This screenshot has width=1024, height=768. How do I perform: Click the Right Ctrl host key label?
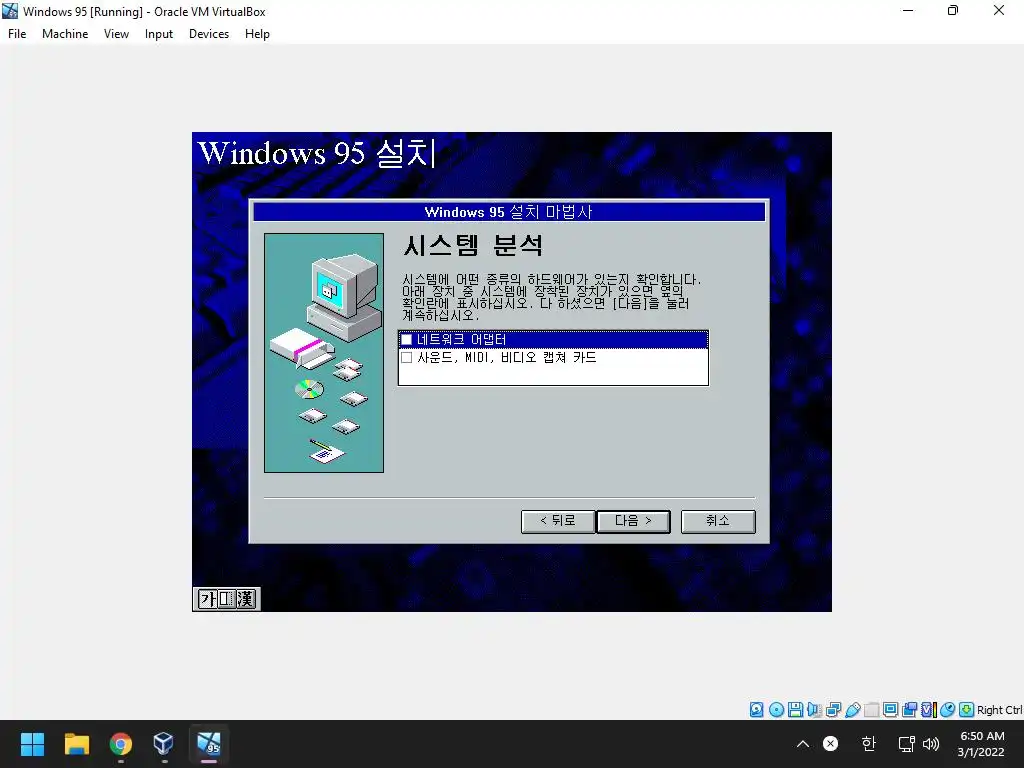click(x=999, y=710)
